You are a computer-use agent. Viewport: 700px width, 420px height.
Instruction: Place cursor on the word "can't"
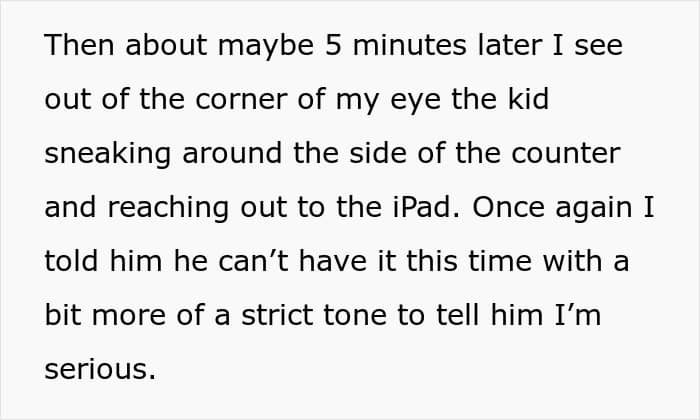(253, 261)
